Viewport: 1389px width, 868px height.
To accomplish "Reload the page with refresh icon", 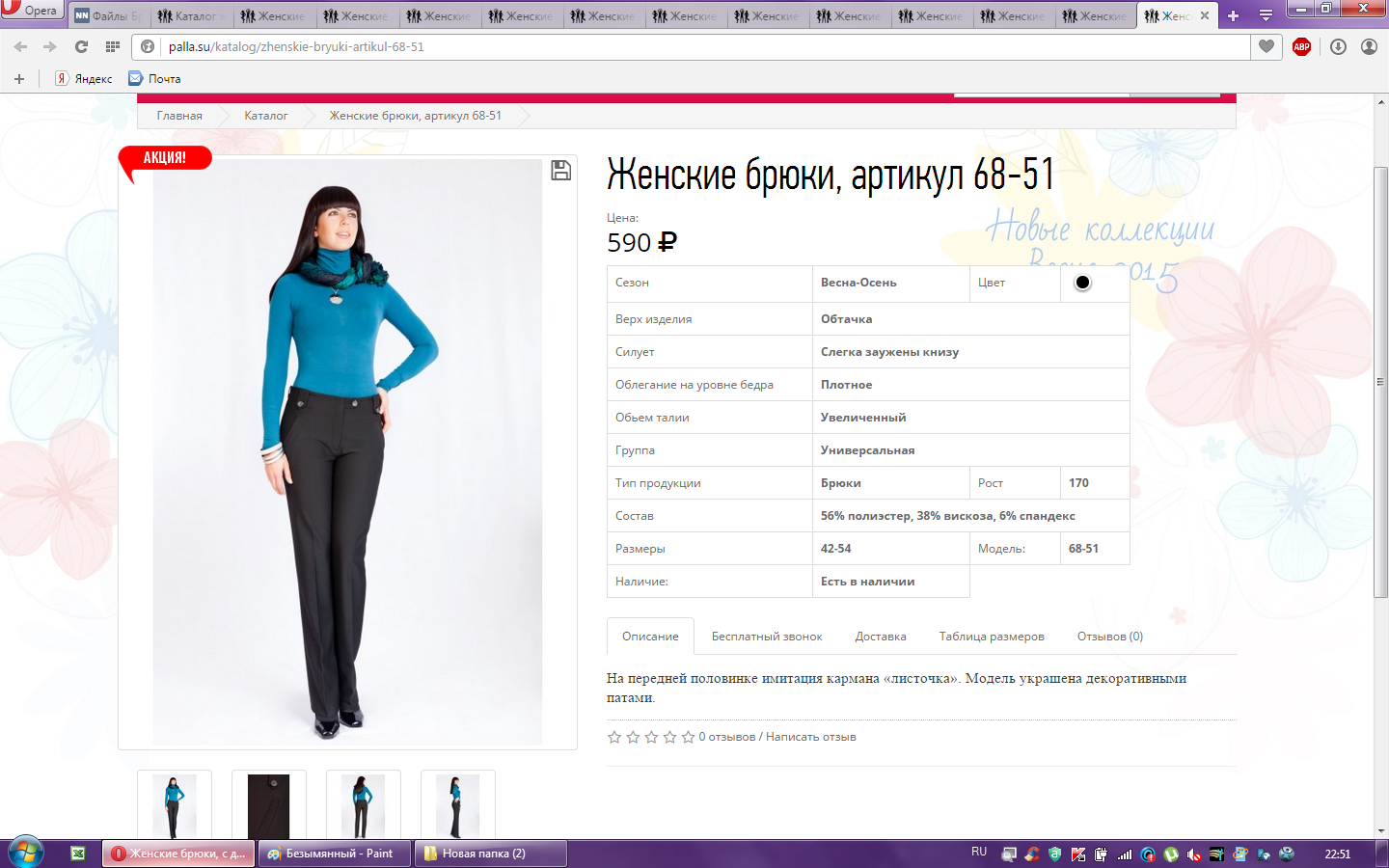I will click(x=81, y=46).
